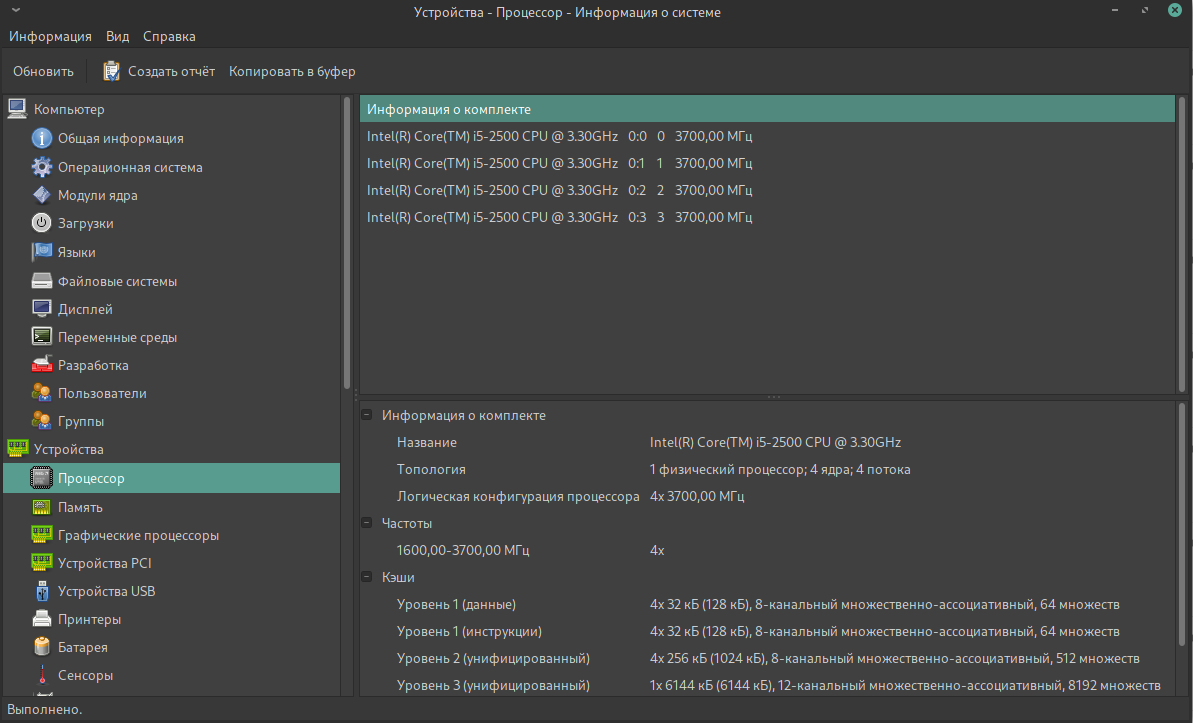Open the Printers icon entry
Screen dimensions: 1193x723
42,619
